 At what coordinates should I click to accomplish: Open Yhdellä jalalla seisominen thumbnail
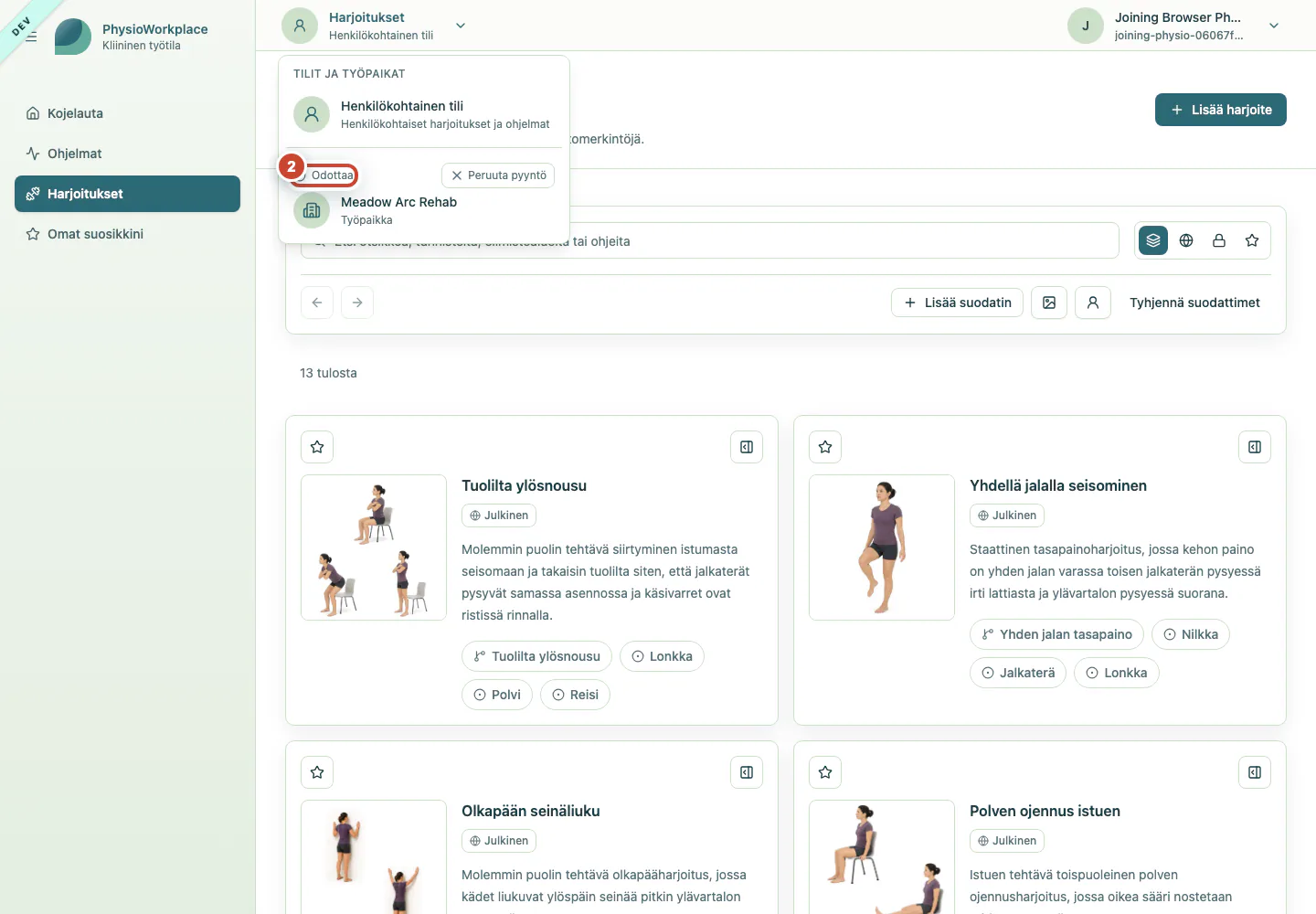[882, 547]
